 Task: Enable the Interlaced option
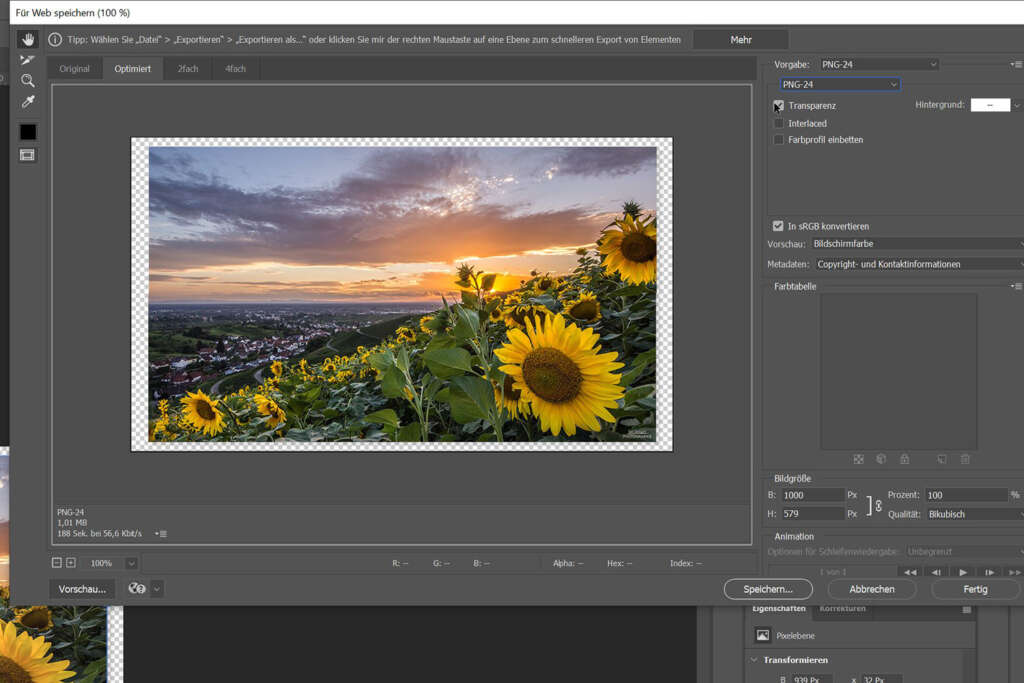tap(777, 123)
